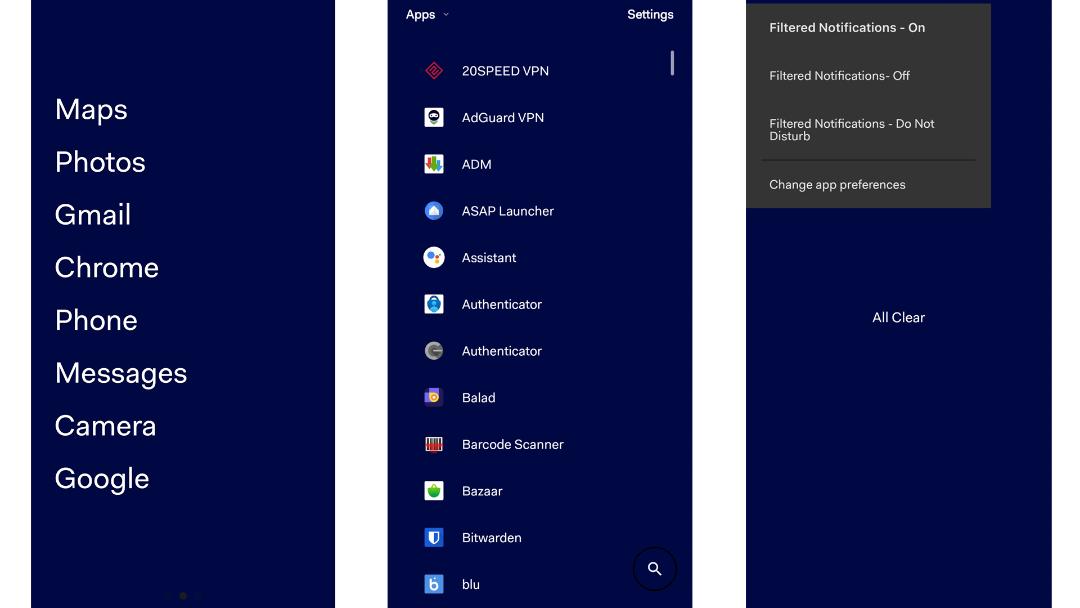Tap the Barcode Scanner label
The width and height of the screenshot is (1080, 608).
[x=512, y=445]
